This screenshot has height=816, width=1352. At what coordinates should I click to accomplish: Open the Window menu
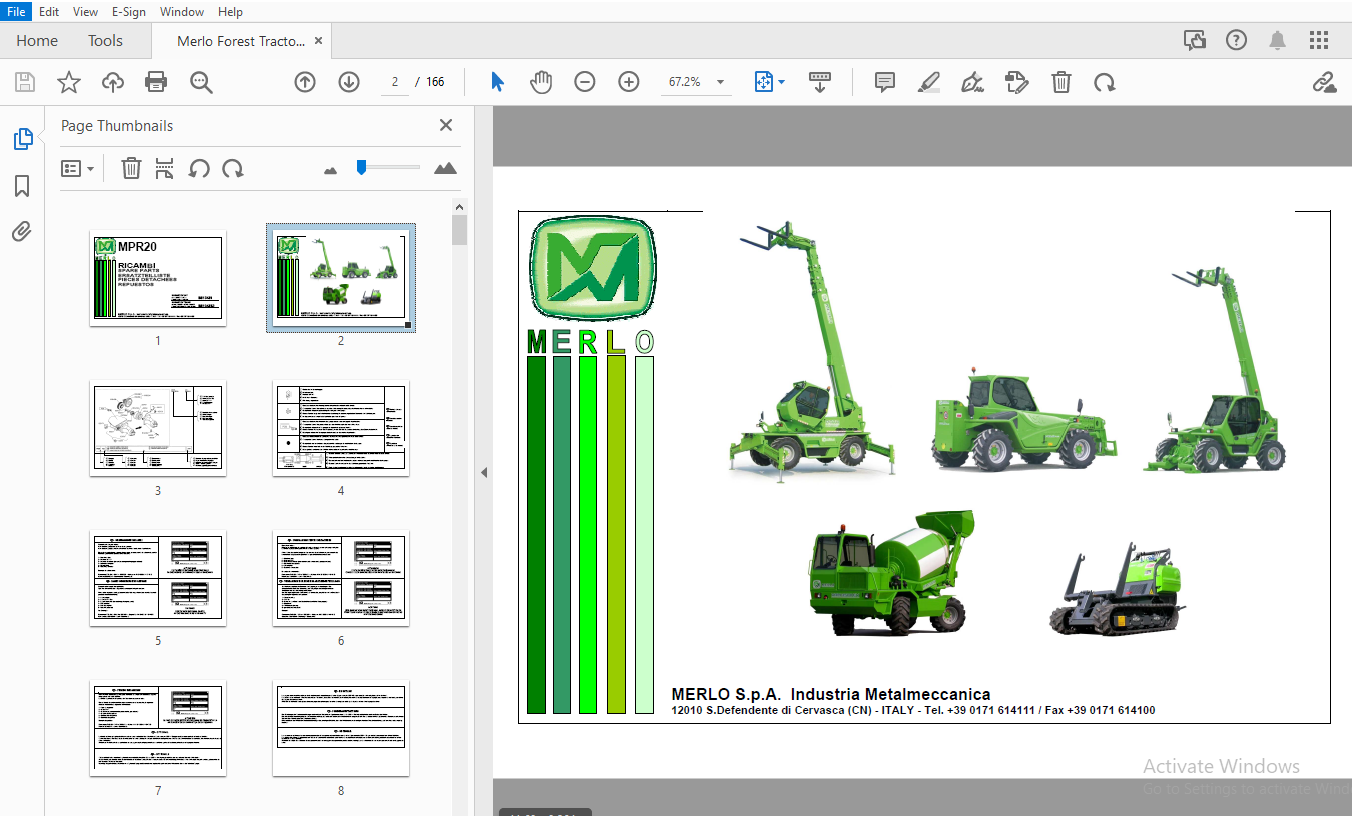[x=182, y=12]
